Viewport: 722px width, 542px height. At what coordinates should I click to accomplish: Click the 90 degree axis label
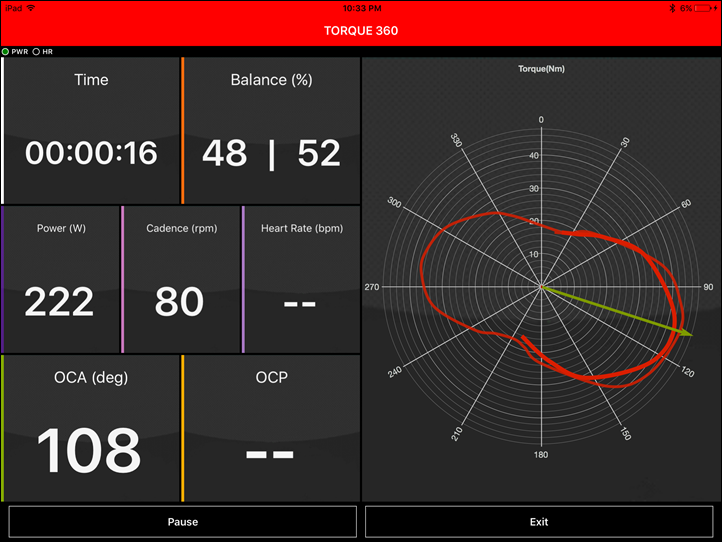click(708, 287)
